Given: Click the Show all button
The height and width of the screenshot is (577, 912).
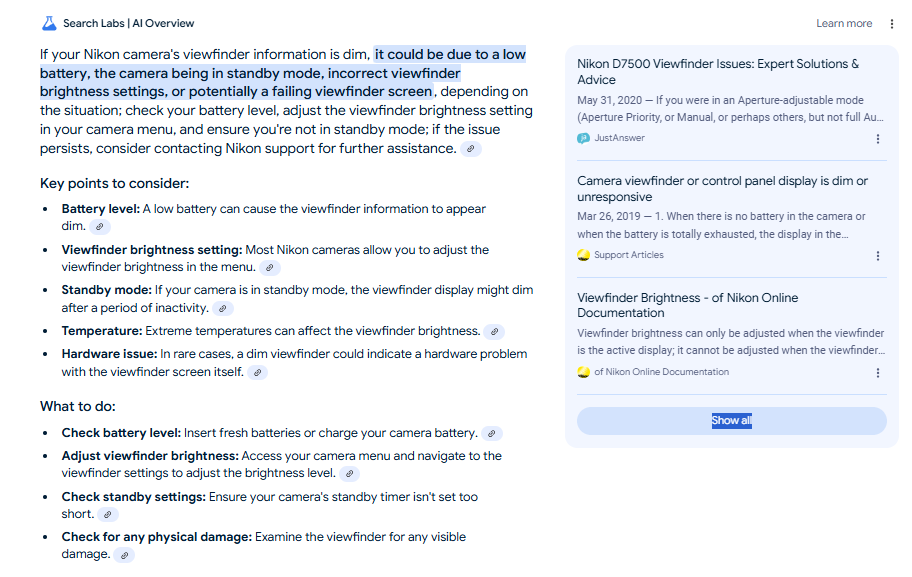Looking at the screenshot, I should pos(732,421).
